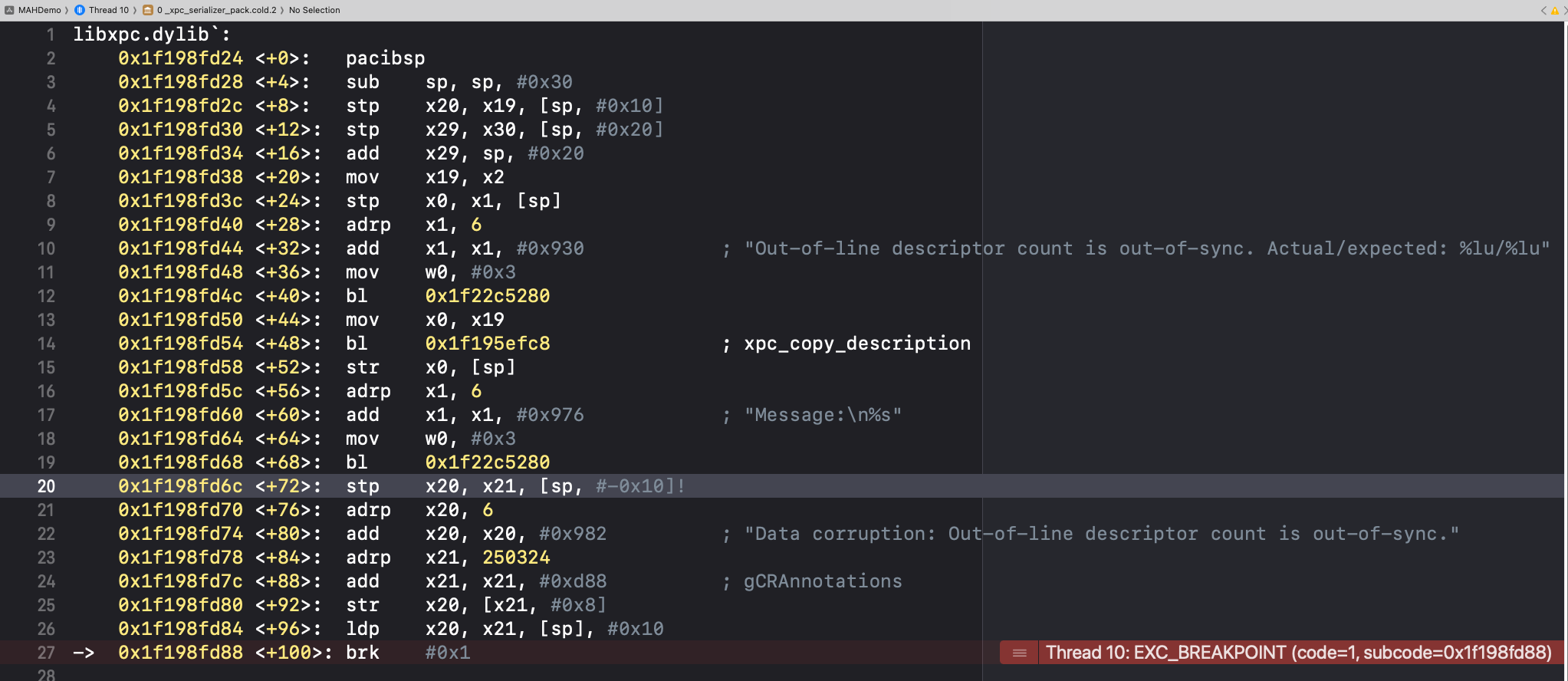Screen dimensions: 1568x681
Task: Click the brk instruction on line 27
Action: 362,653
